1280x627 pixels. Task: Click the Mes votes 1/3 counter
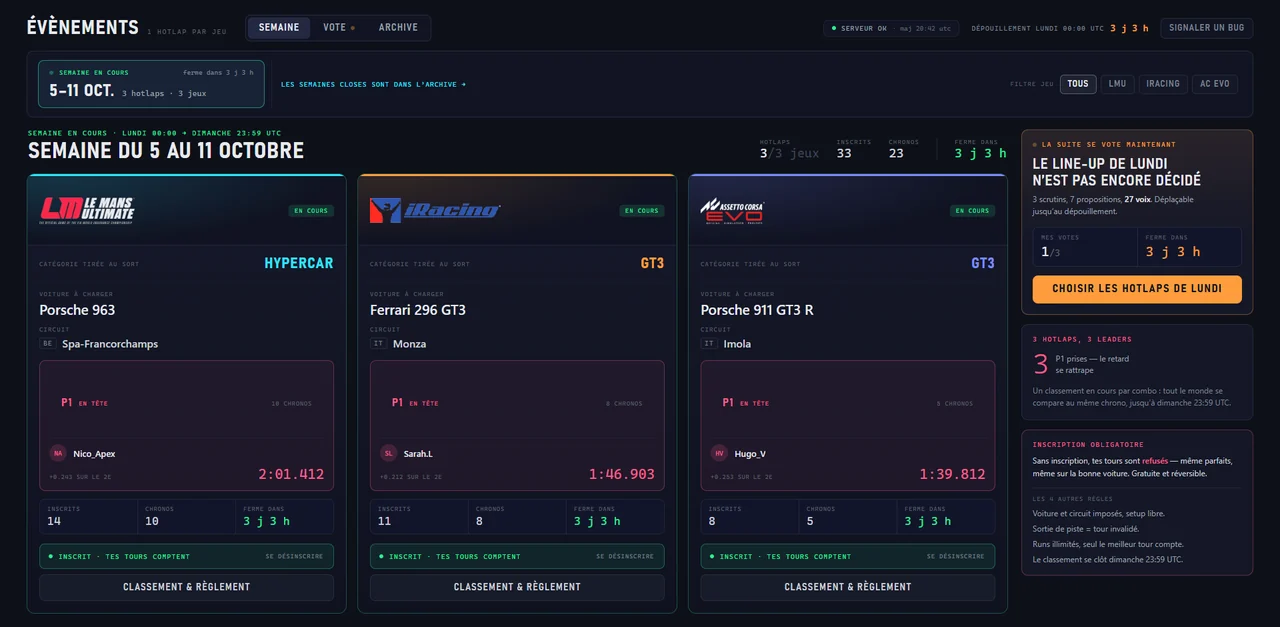coord(1085,247)
